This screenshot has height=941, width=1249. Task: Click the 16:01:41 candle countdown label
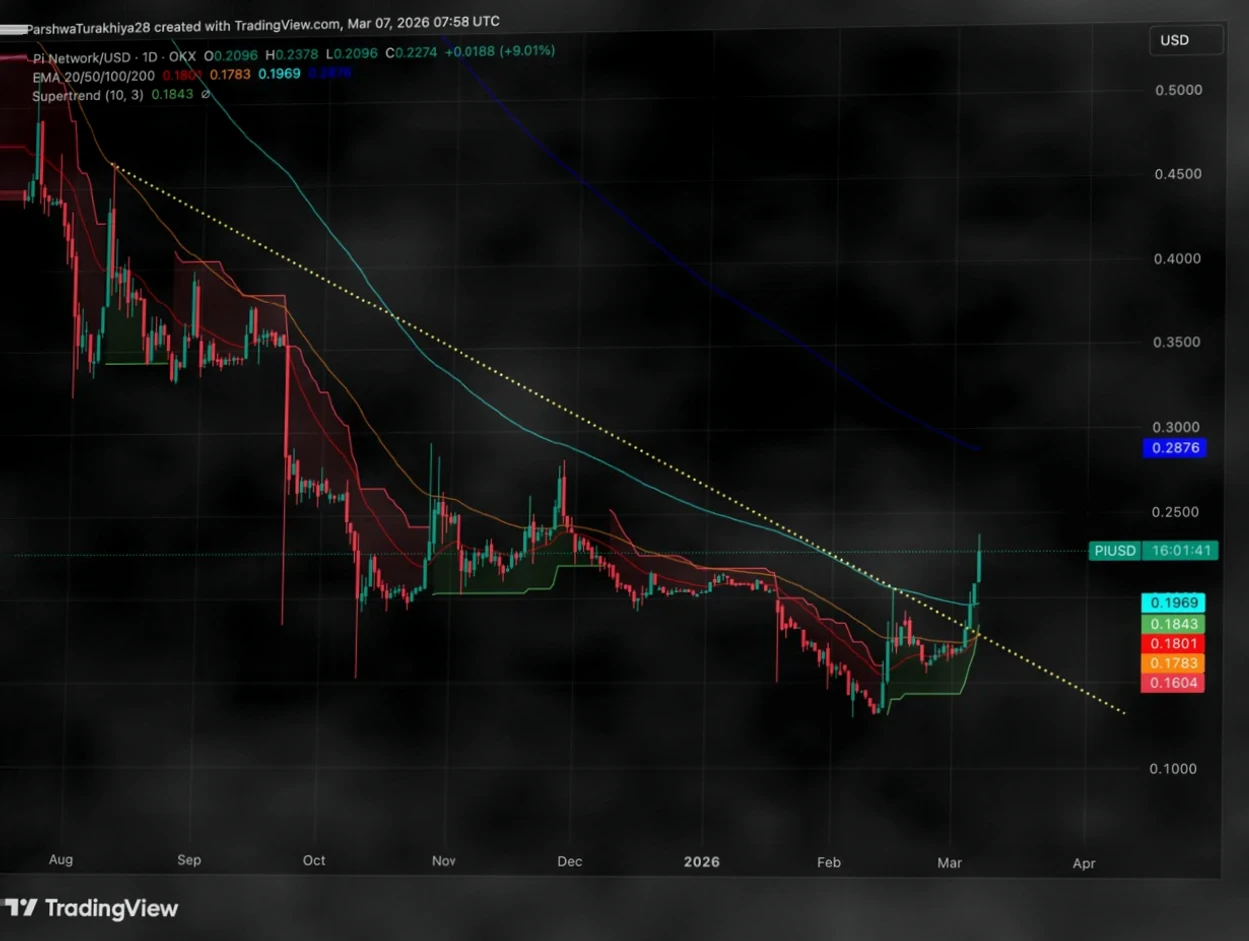tap(1181, 550)
